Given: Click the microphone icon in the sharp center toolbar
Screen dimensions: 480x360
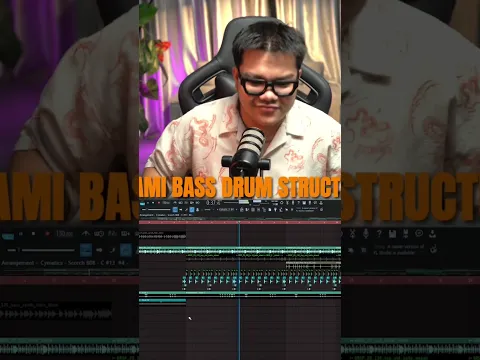Looking at the screenshot, I should coord(293,203).
